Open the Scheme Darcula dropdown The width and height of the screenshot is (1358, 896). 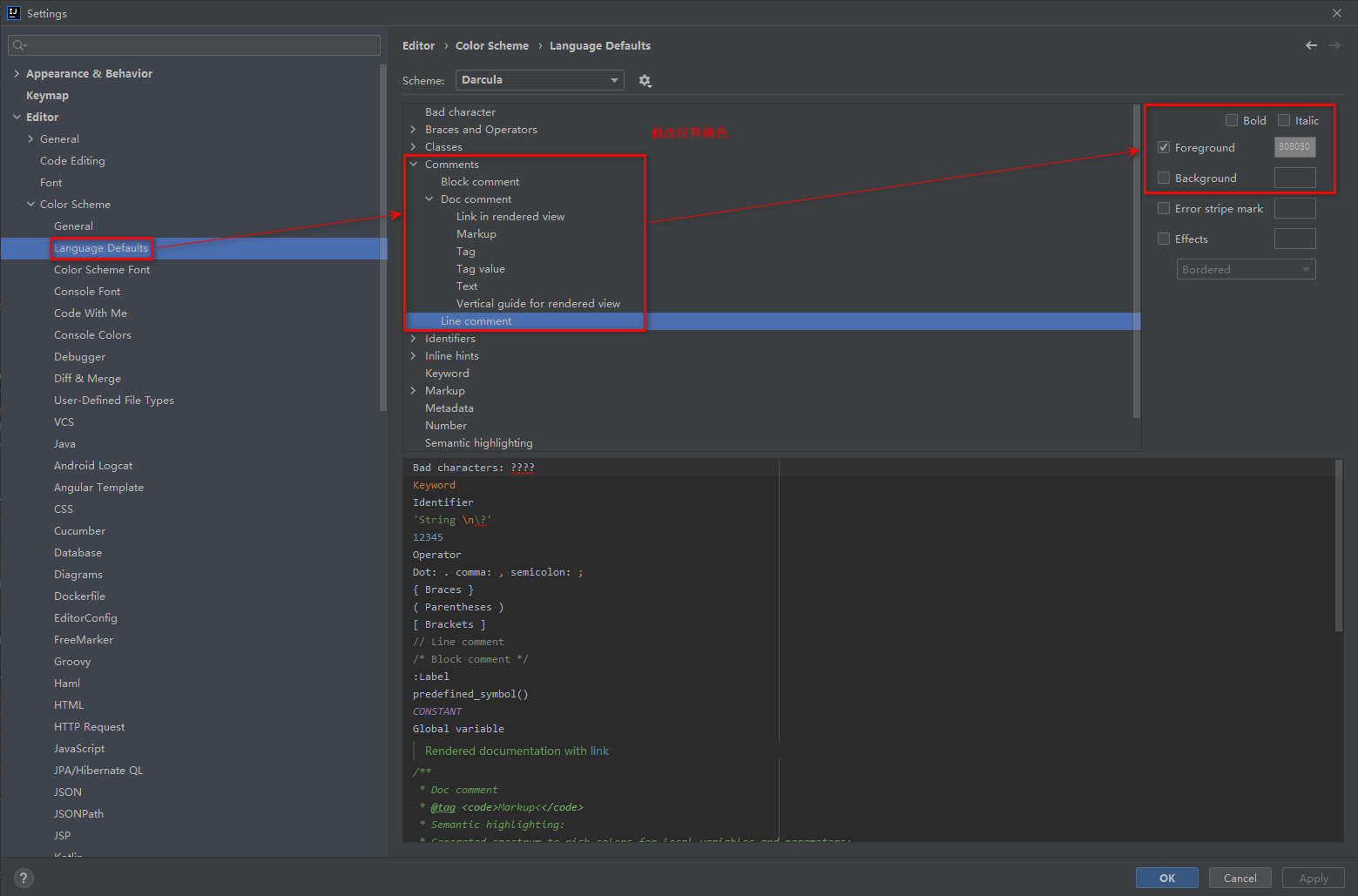coord(540,80)
